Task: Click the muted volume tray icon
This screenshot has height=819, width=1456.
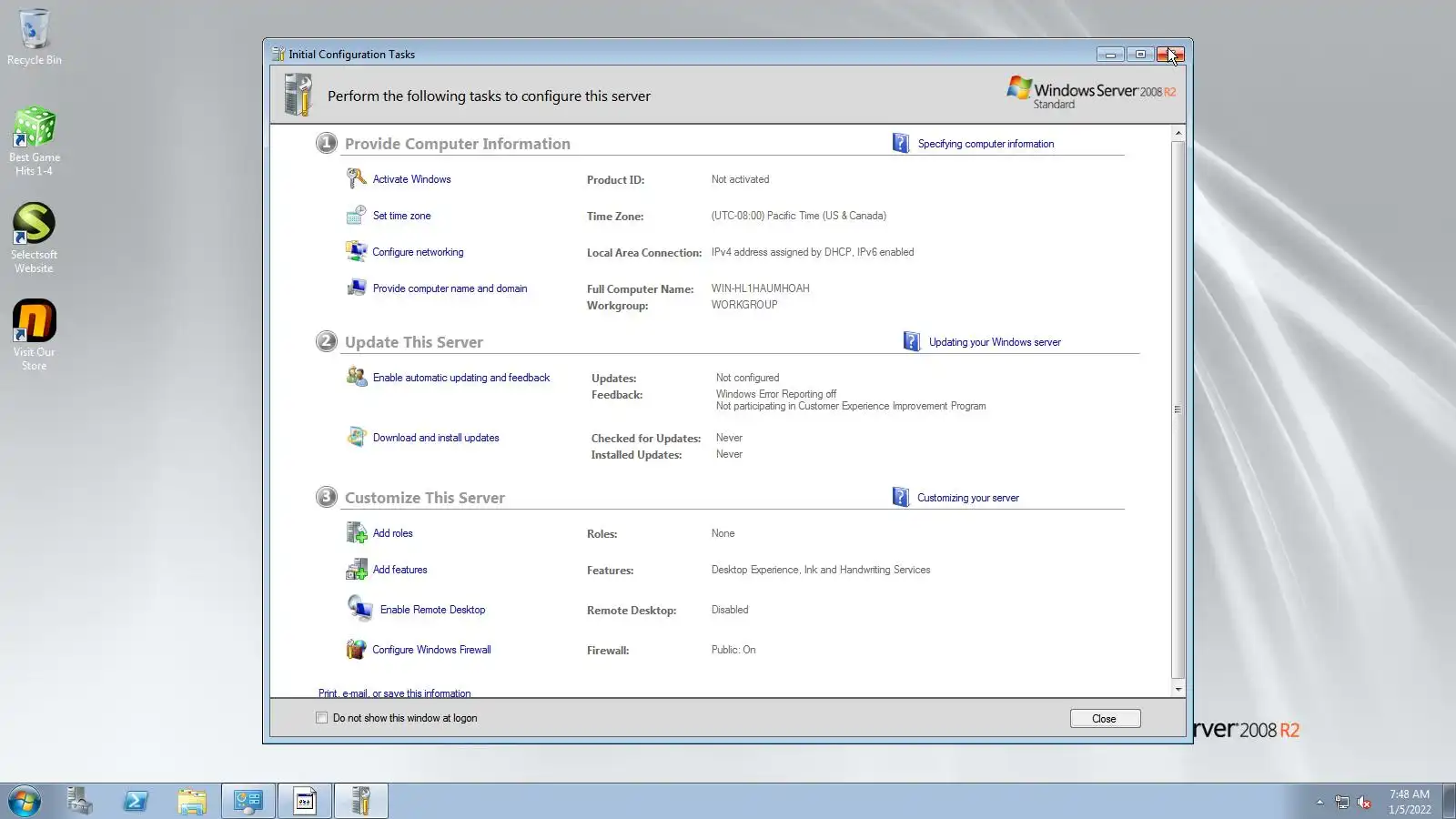Action: [1364, 802]
